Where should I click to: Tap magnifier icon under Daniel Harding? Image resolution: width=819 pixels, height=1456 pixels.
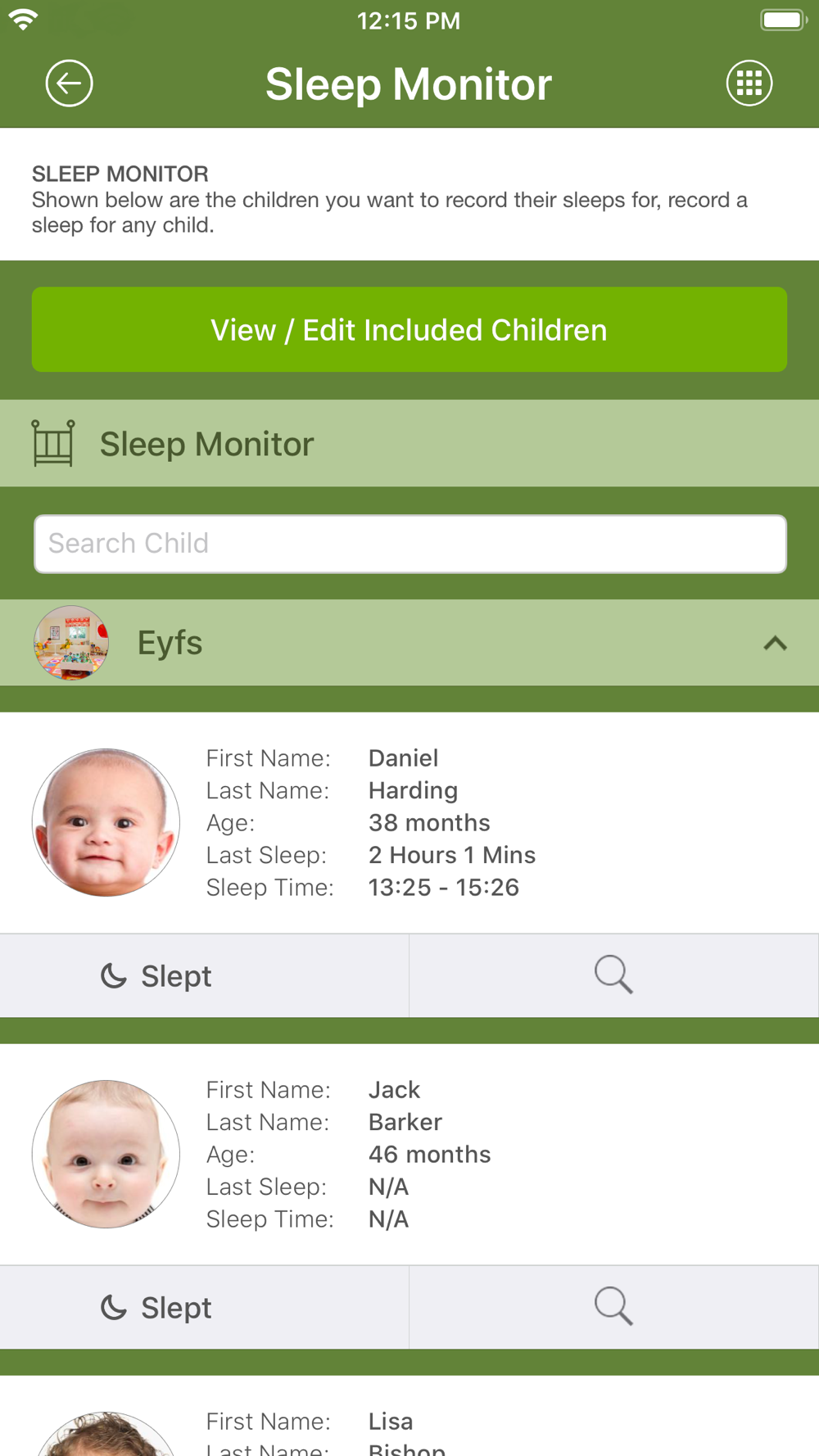click(x=613, y=975)
